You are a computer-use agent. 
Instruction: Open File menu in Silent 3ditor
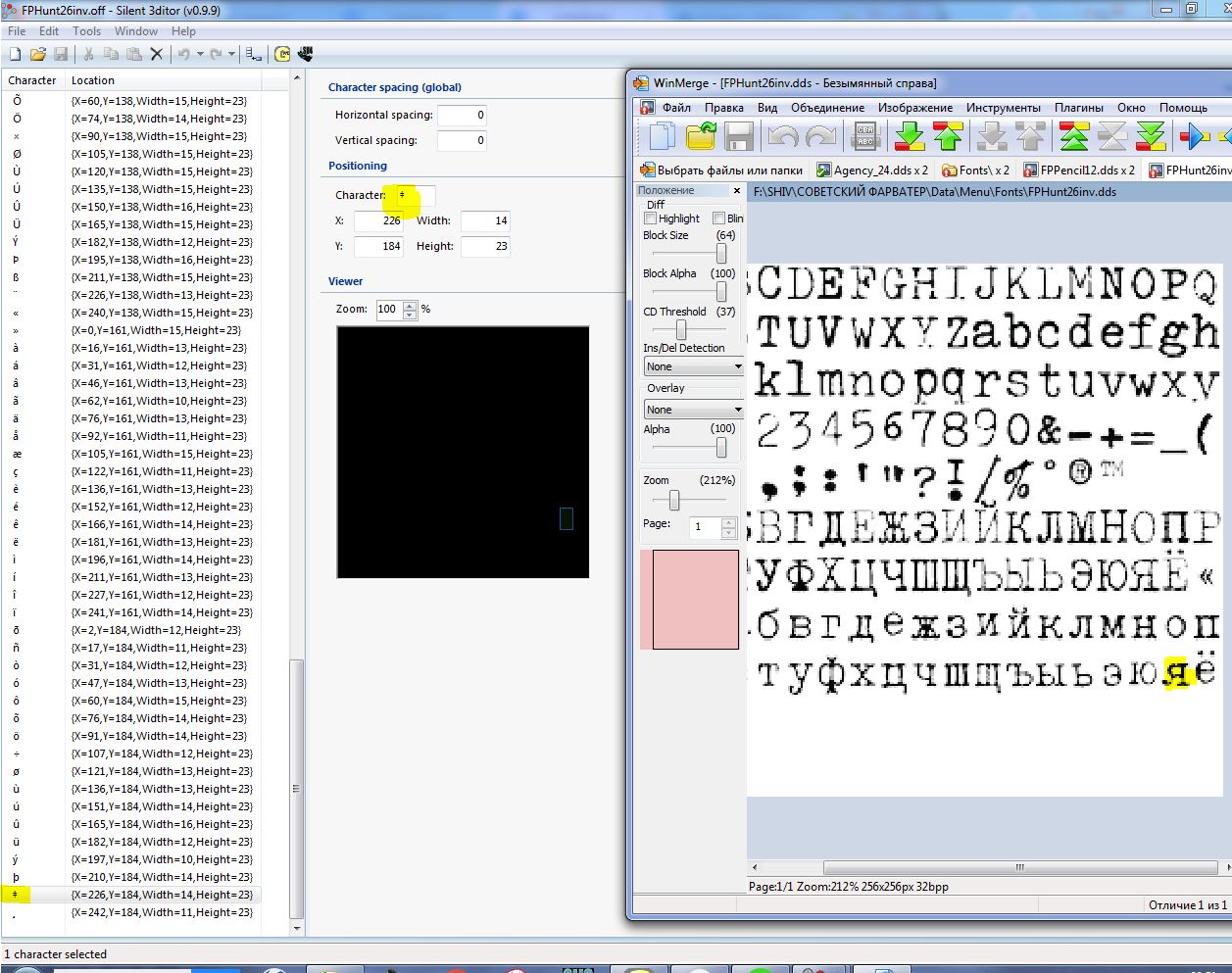17,31
